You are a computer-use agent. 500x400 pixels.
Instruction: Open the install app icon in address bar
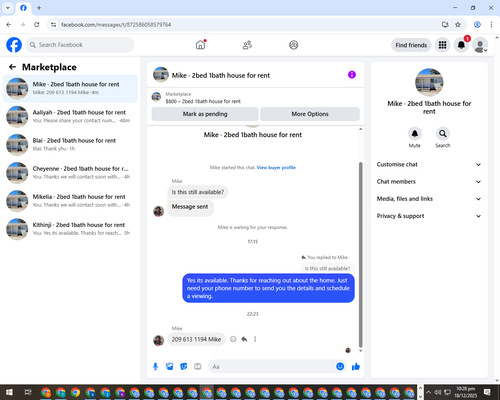pyautogui.click(x=445, y=24)
